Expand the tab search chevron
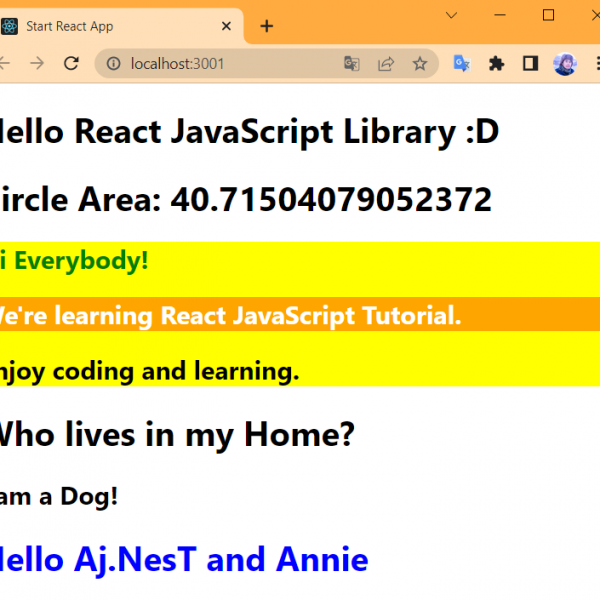 point(451,15)
